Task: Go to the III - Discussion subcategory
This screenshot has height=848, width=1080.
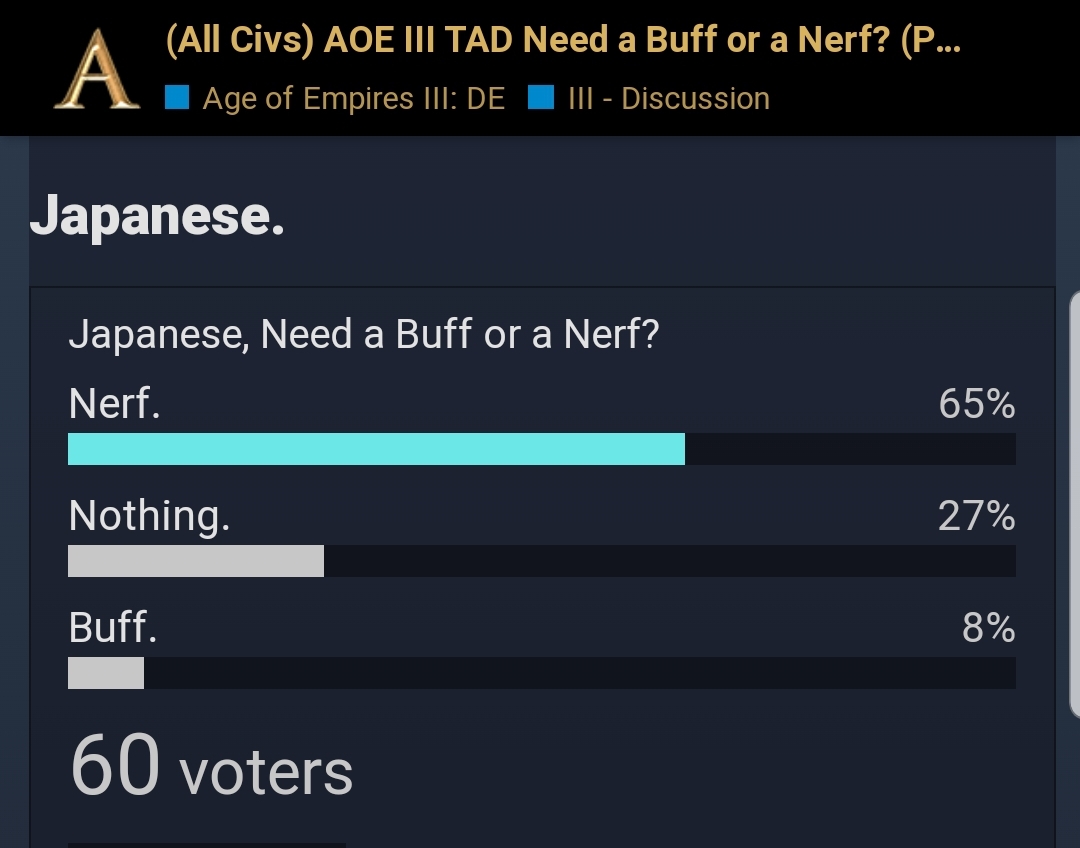Action: coord(668,98)
